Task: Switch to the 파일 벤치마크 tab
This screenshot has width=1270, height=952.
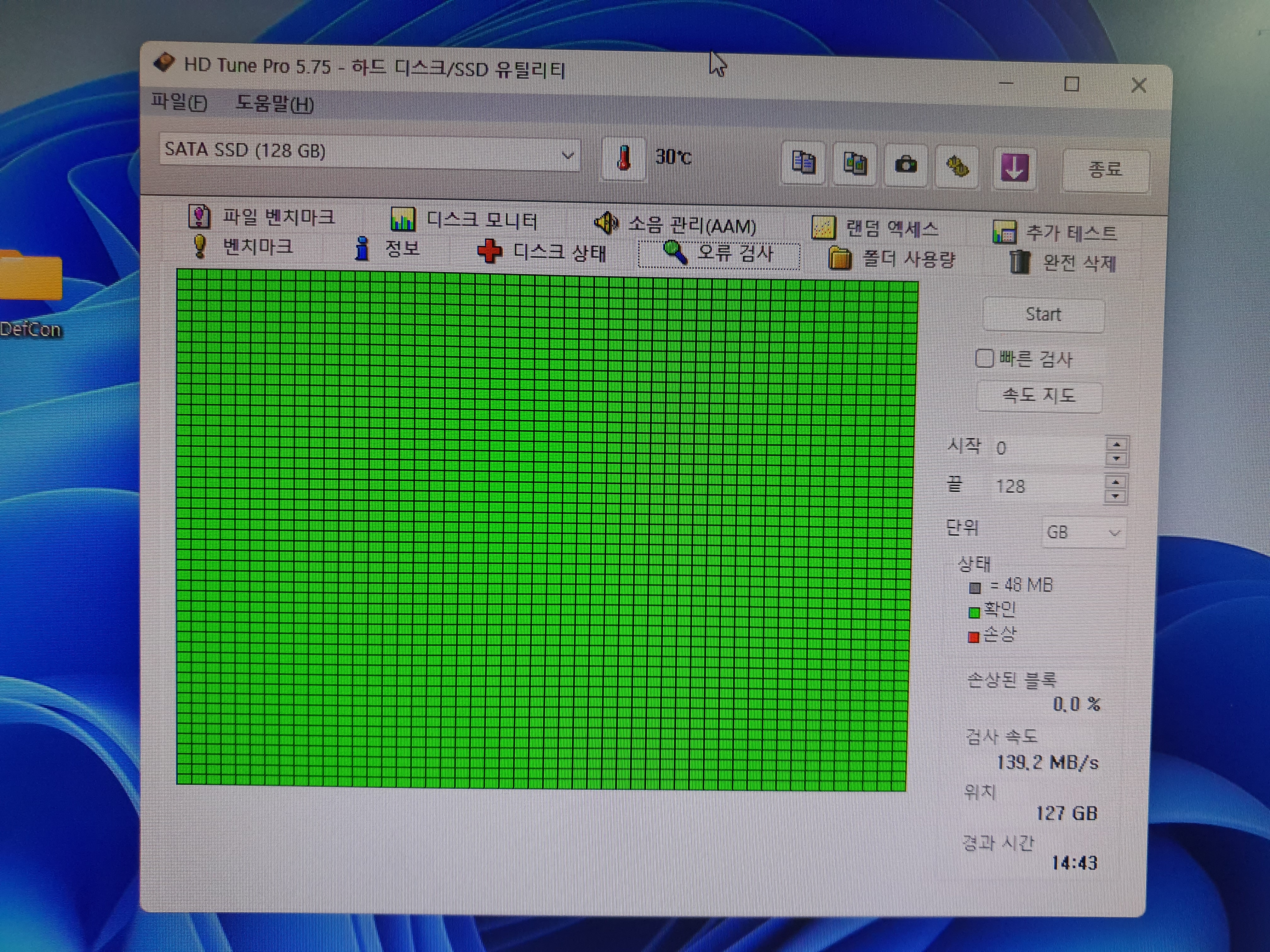Action: [x=262, y=217]
